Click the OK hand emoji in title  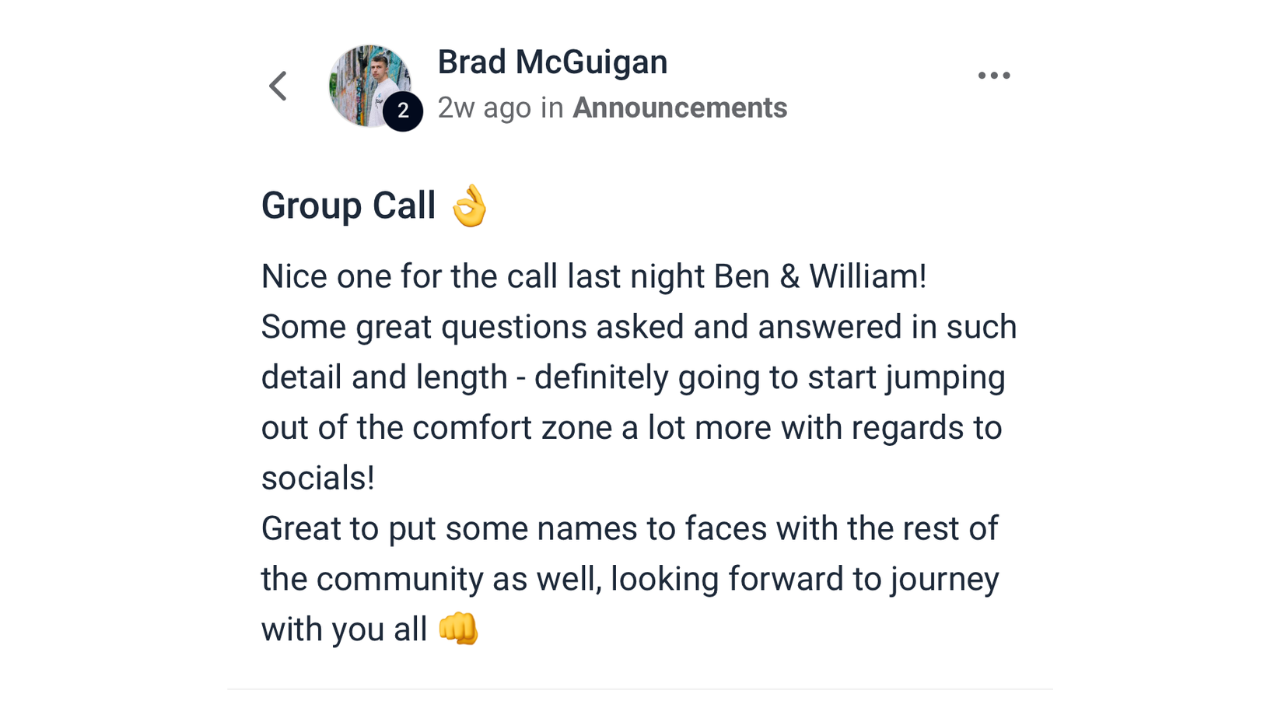469,205
